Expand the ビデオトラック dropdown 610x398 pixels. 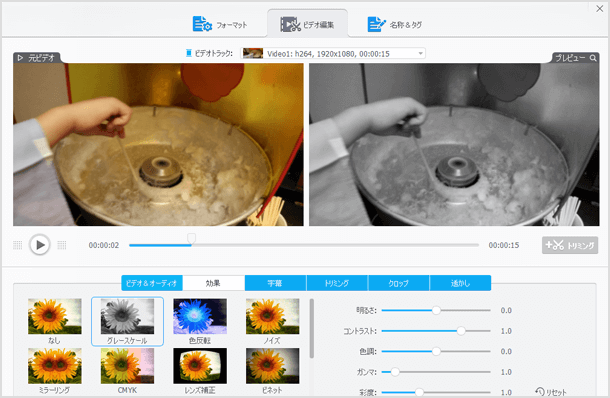pyautogui.click(x=420, y=54)
